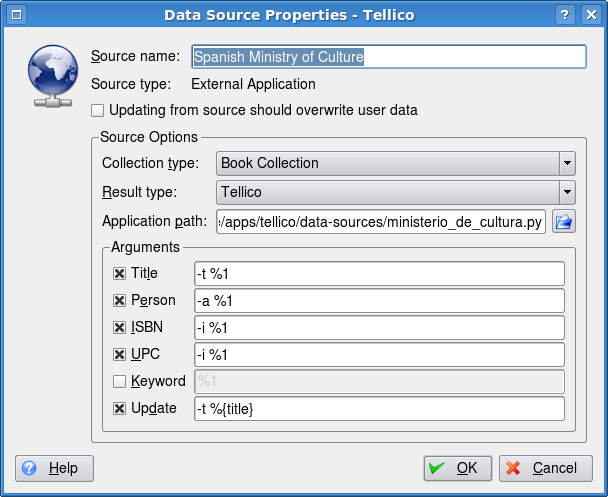Click the question mark help icon in titlebar
608x497 pixels.
point(565,15)
